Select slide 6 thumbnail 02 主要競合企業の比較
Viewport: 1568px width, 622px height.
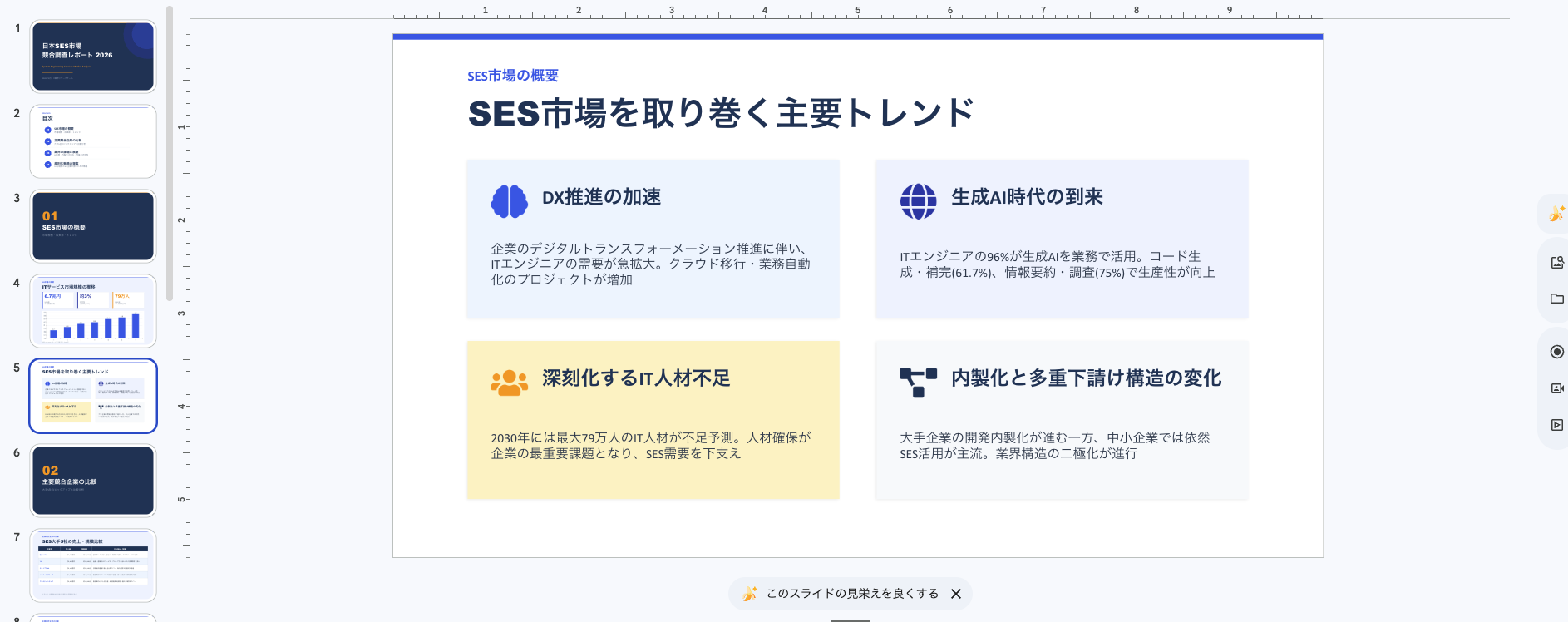coord(93,481)
